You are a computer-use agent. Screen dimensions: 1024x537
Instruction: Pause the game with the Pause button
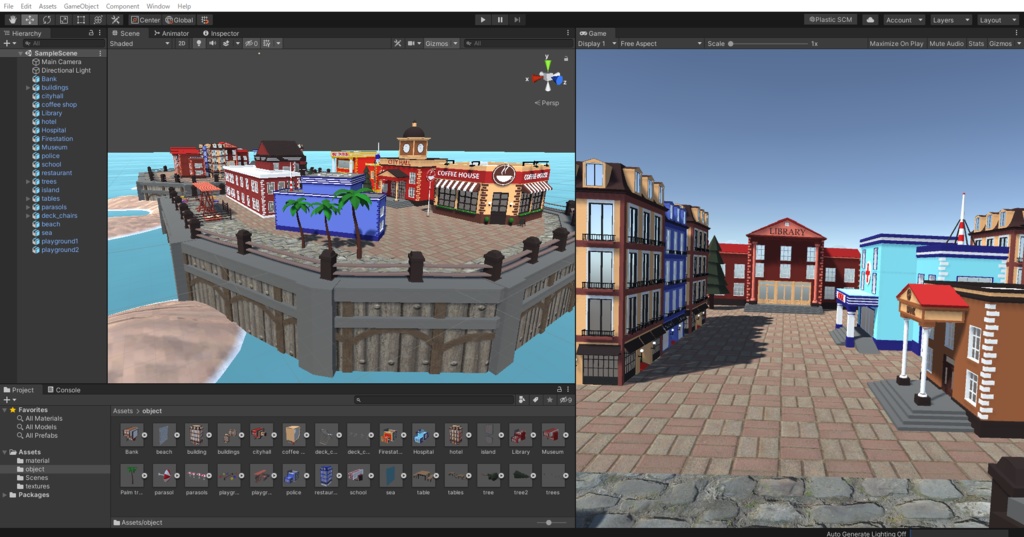[500, 19]
